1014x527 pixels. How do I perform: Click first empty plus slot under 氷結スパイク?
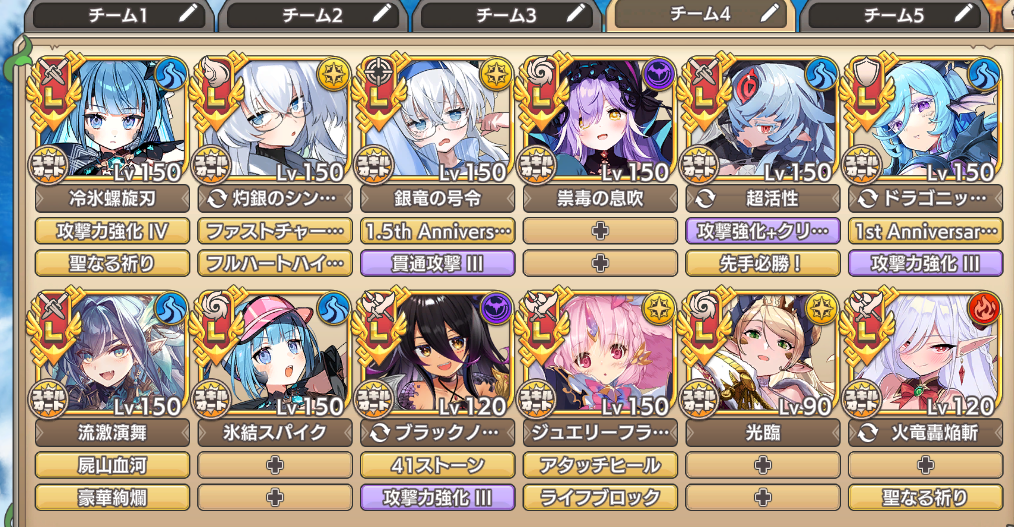click(x=275, y=465)
